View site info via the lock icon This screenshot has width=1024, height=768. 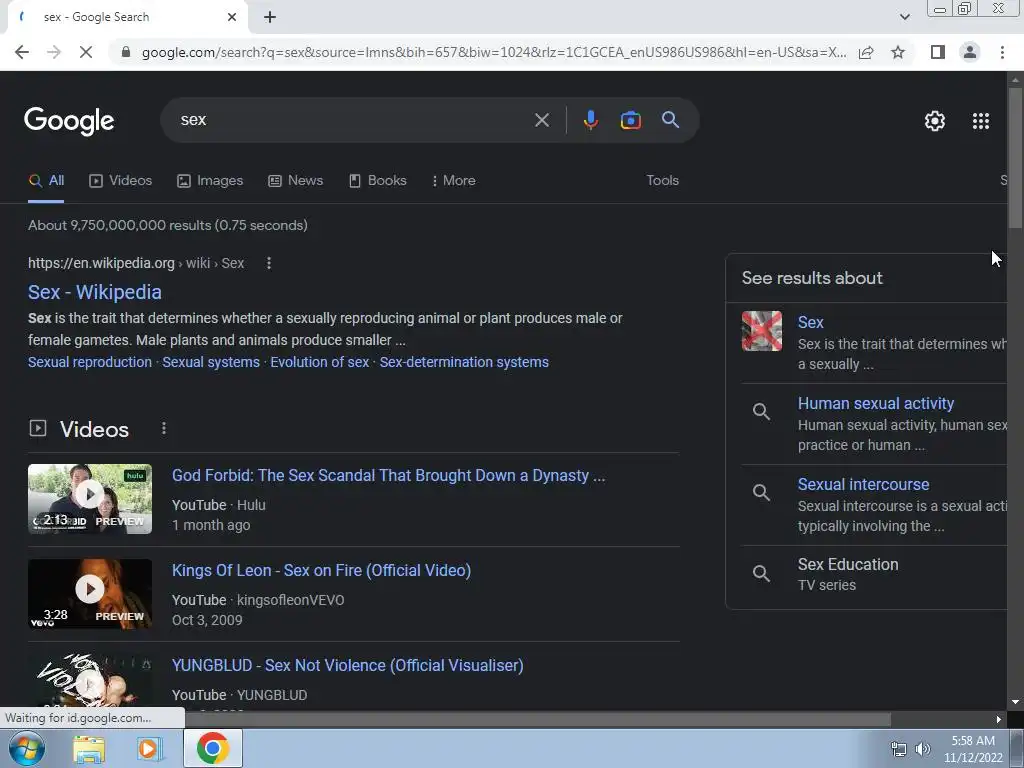click(x=126, y=52)
